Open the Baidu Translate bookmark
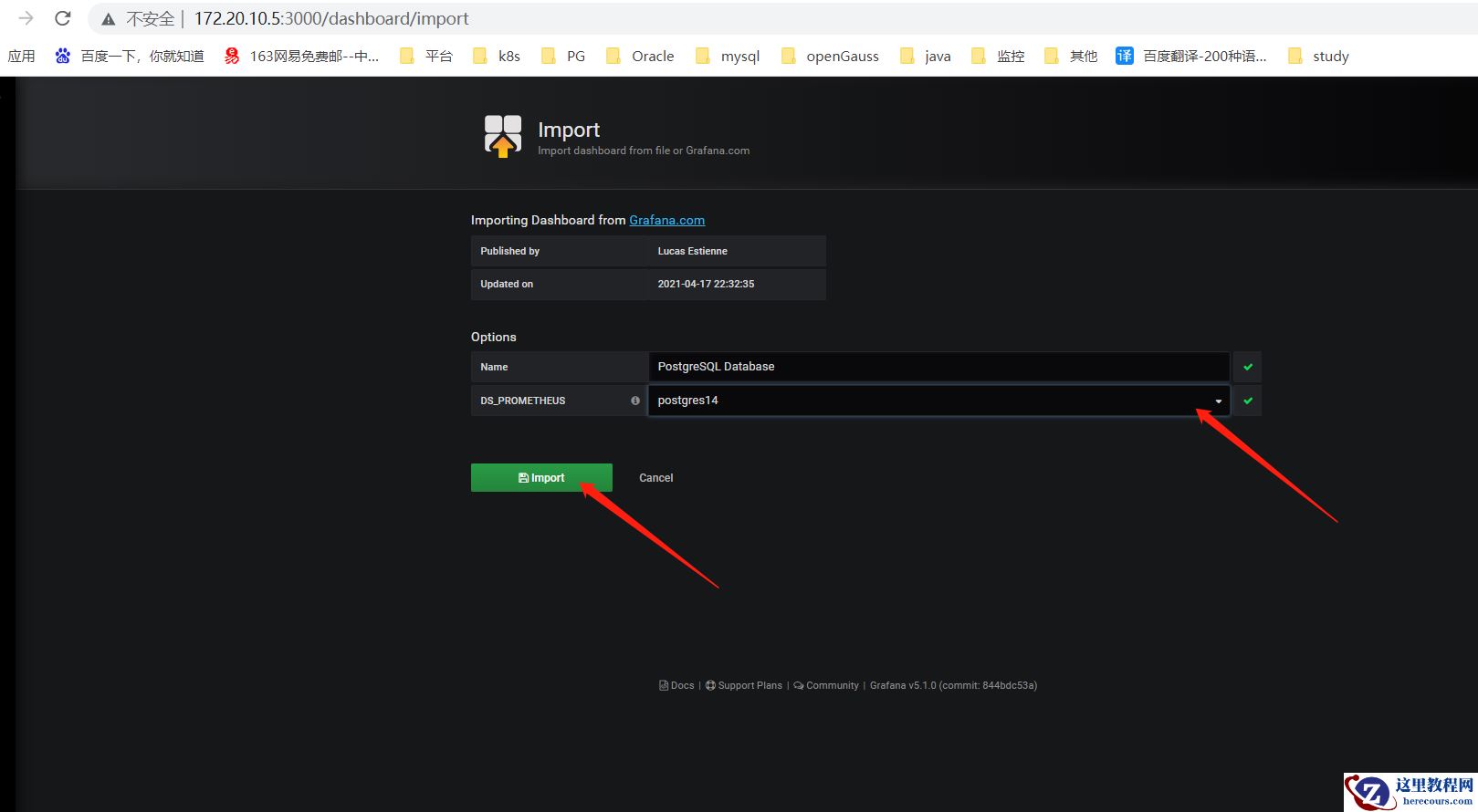The height and width of the screenshot is (812, 1478). (x=1191, y=57)
